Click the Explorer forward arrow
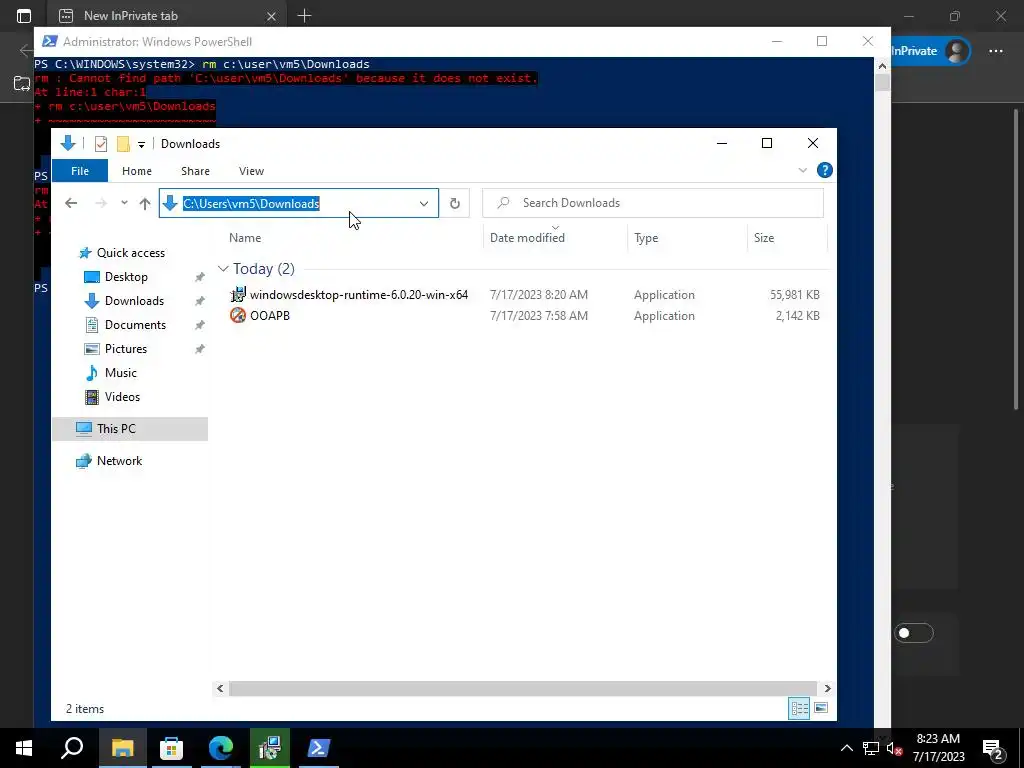This screenshot has width=1024, height=768. [x=101, y=203]
